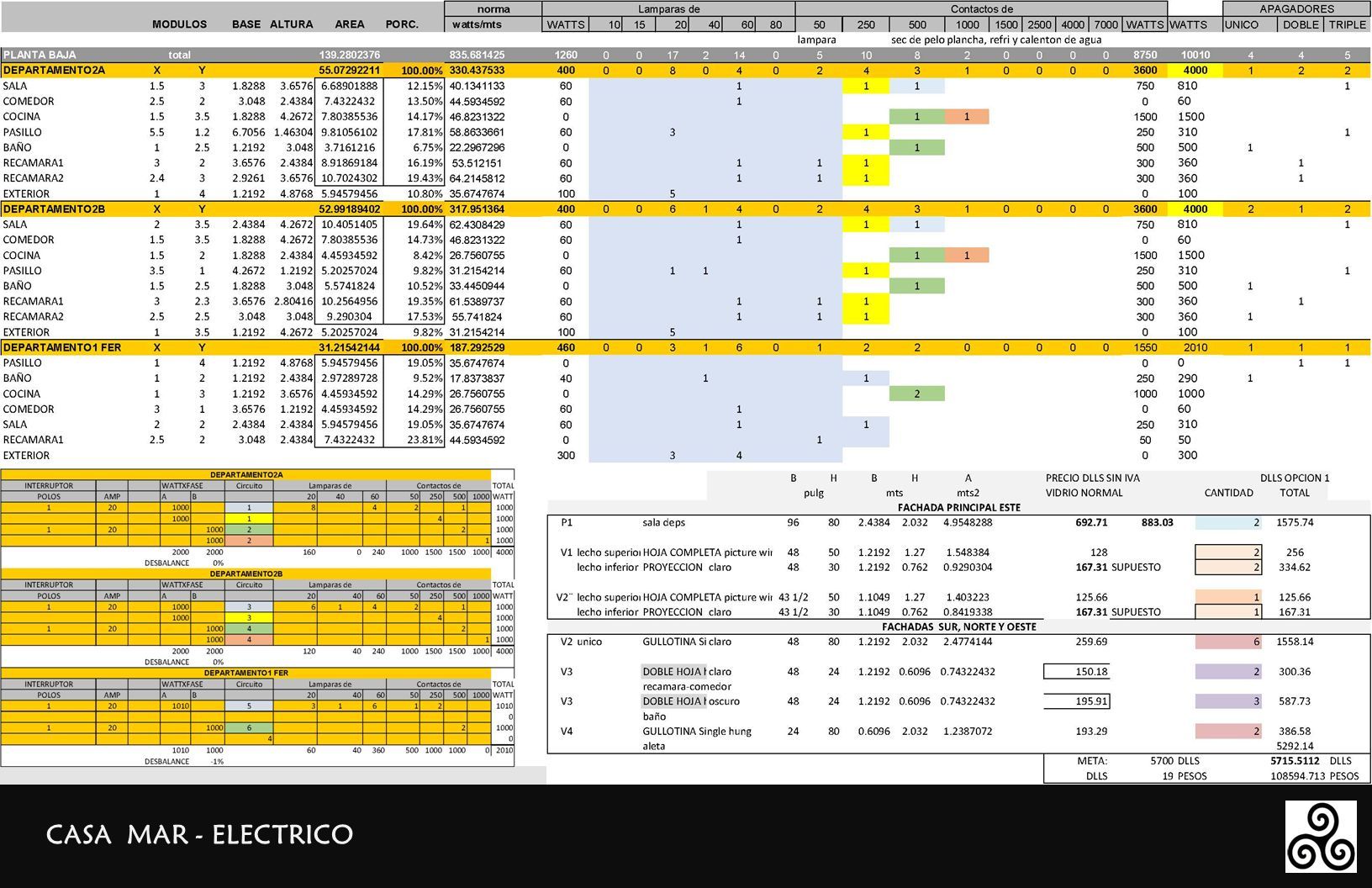Click the 'TRIPLE' switch column header

[1347, 24]
